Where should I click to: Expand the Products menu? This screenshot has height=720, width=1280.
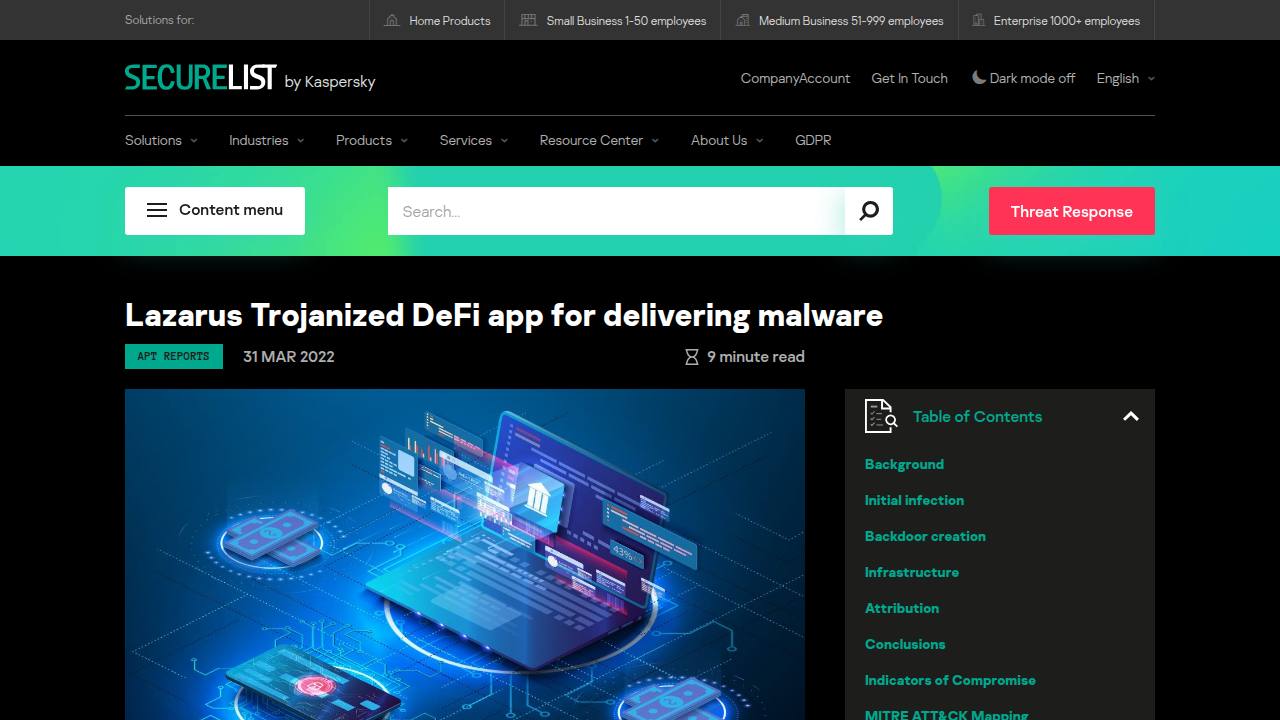click(371, 140)
